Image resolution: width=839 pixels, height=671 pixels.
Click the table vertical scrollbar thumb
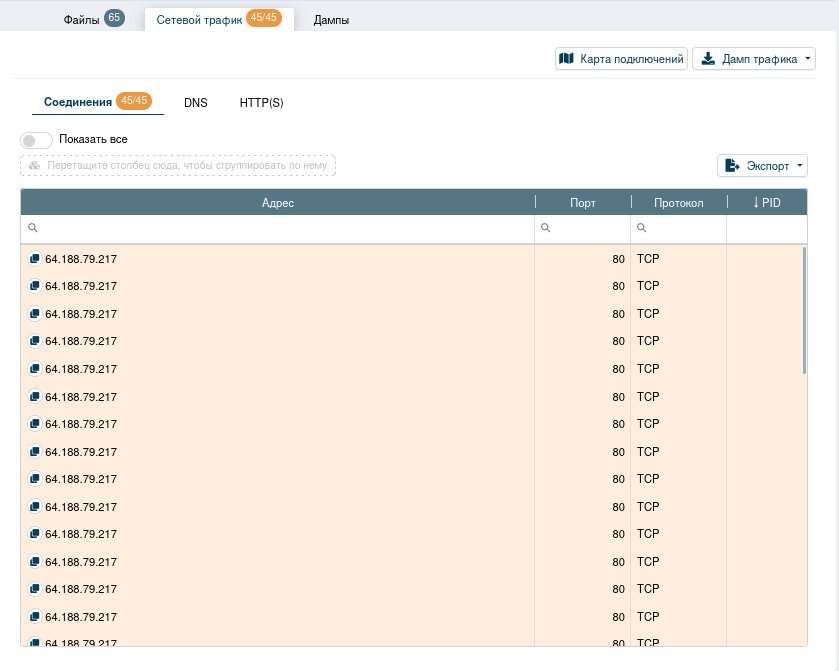pos(804,310)
